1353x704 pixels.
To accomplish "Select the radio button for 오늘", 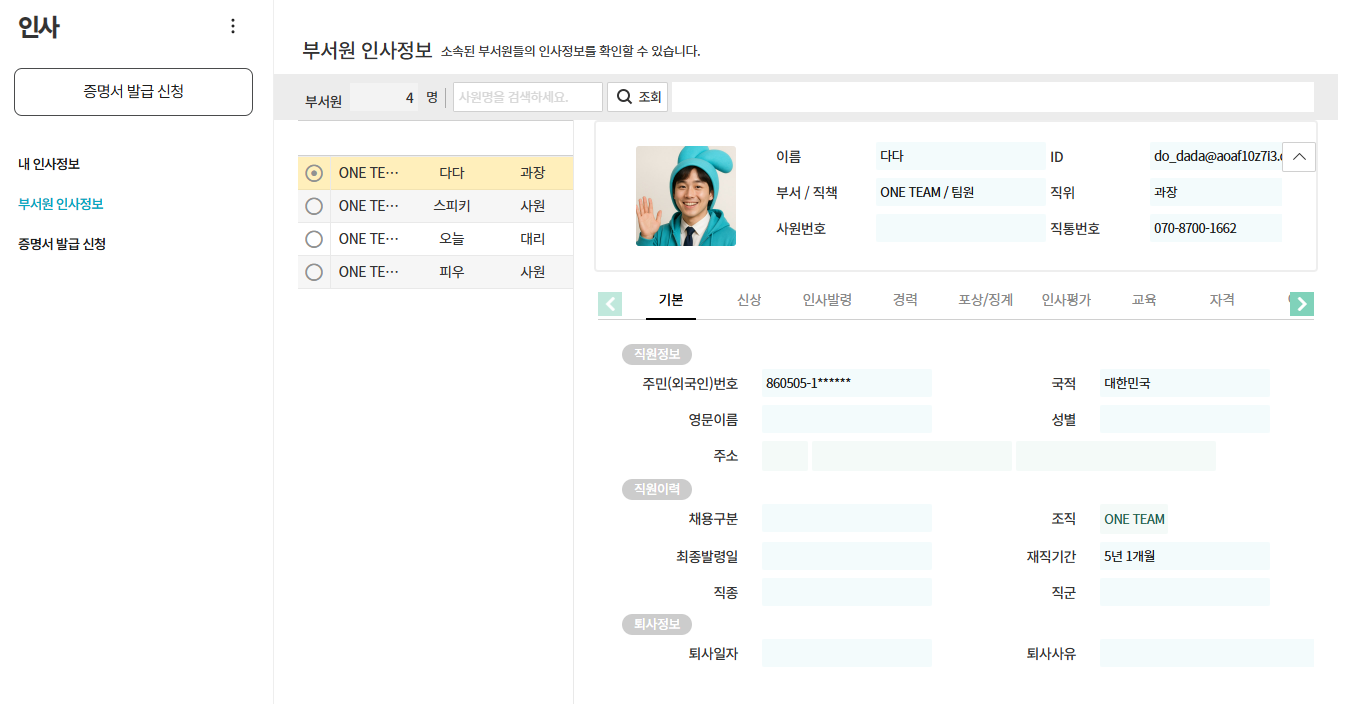I will point(314,239).
